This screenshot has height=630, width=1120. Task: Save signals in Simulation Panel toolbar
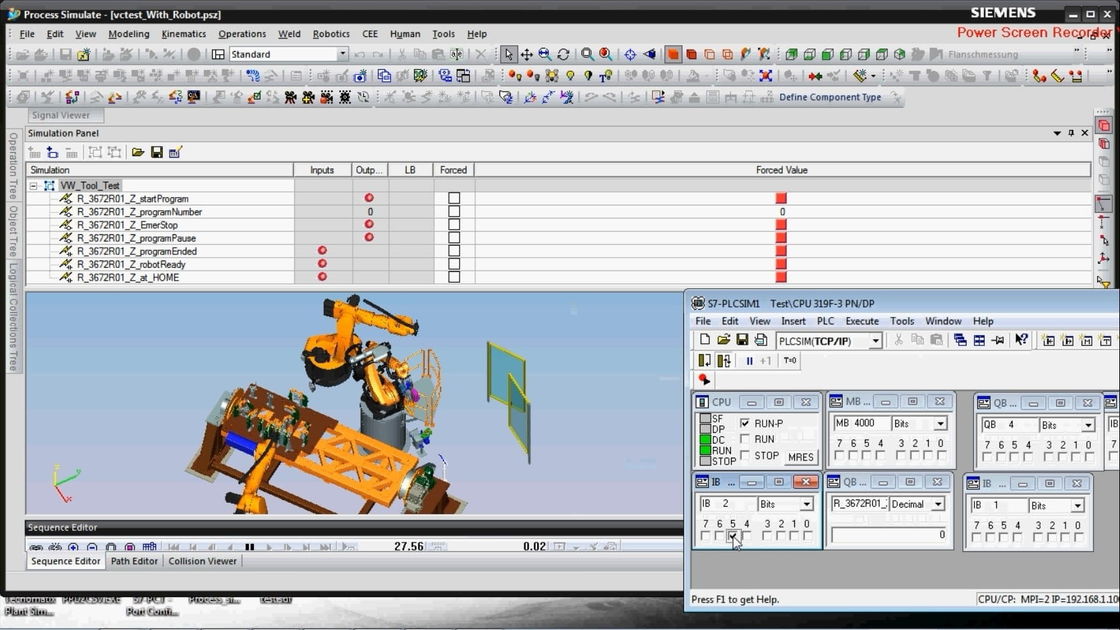point(157,152)
